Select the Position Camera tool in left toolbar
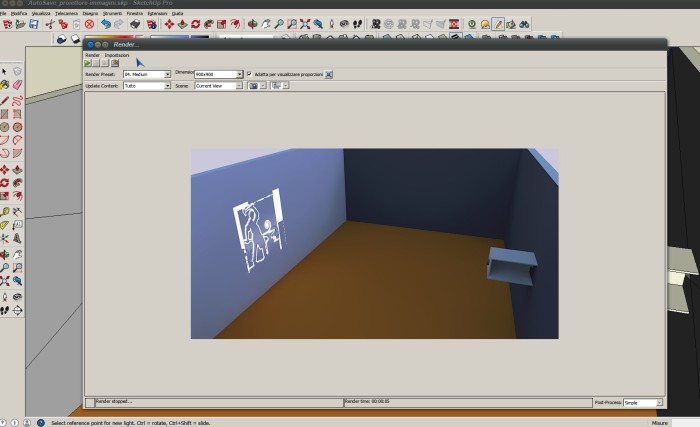 coord(4,297)
